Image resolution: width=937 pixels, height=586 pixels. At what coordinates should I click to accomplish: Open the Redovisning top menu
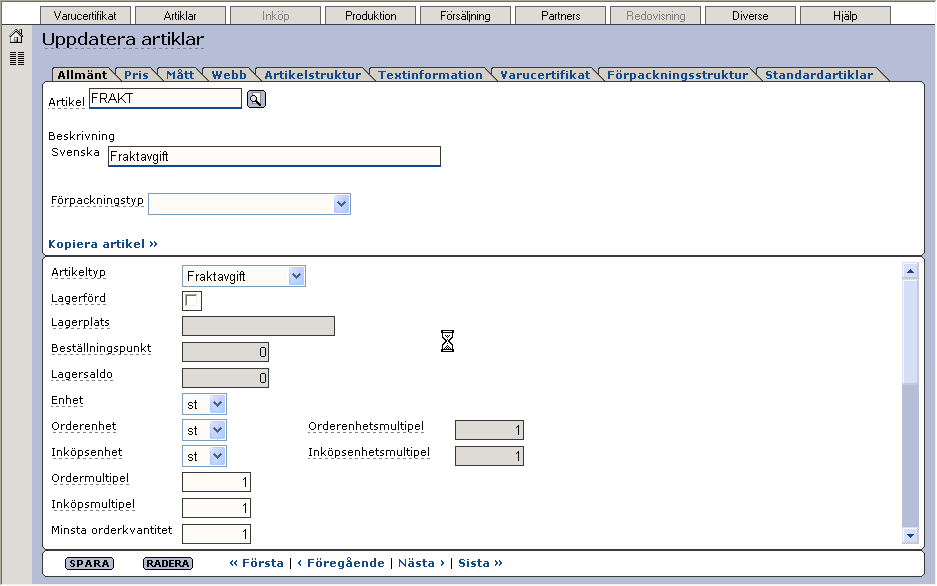click(656, 16)
